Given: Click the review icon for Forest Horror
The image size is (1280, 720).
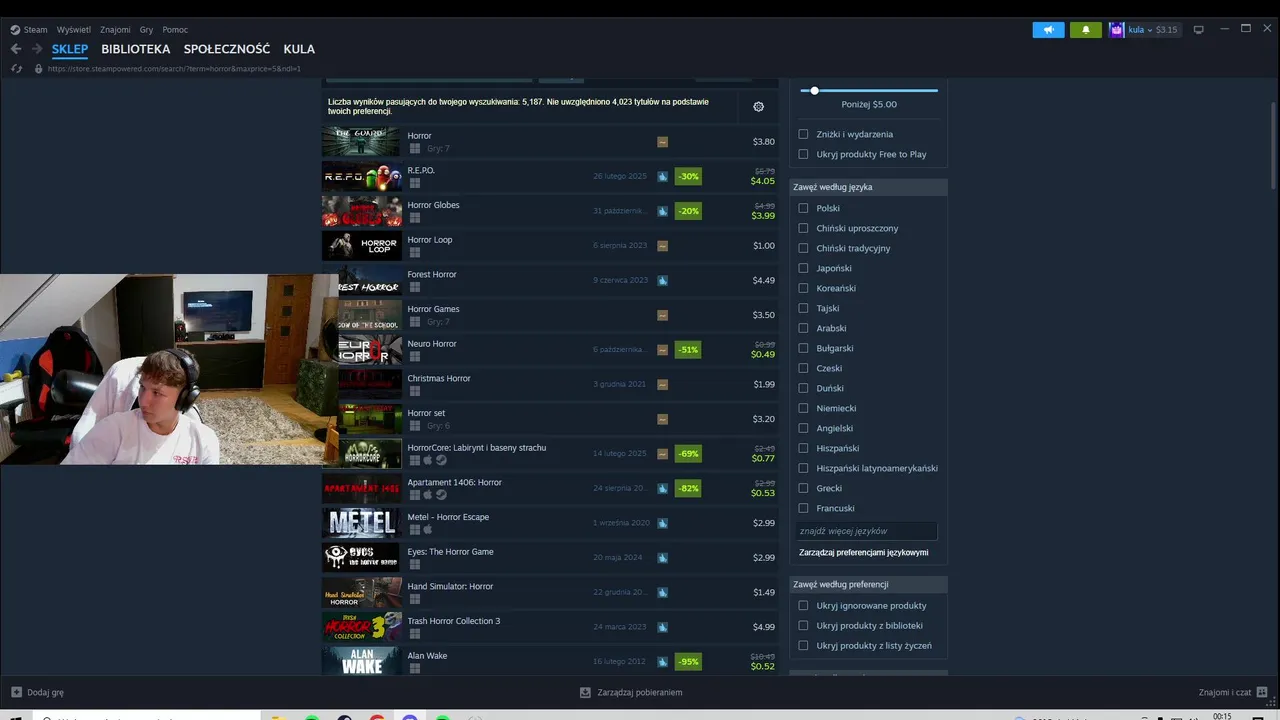Looking at the screenshot, I should pos(662,280).
